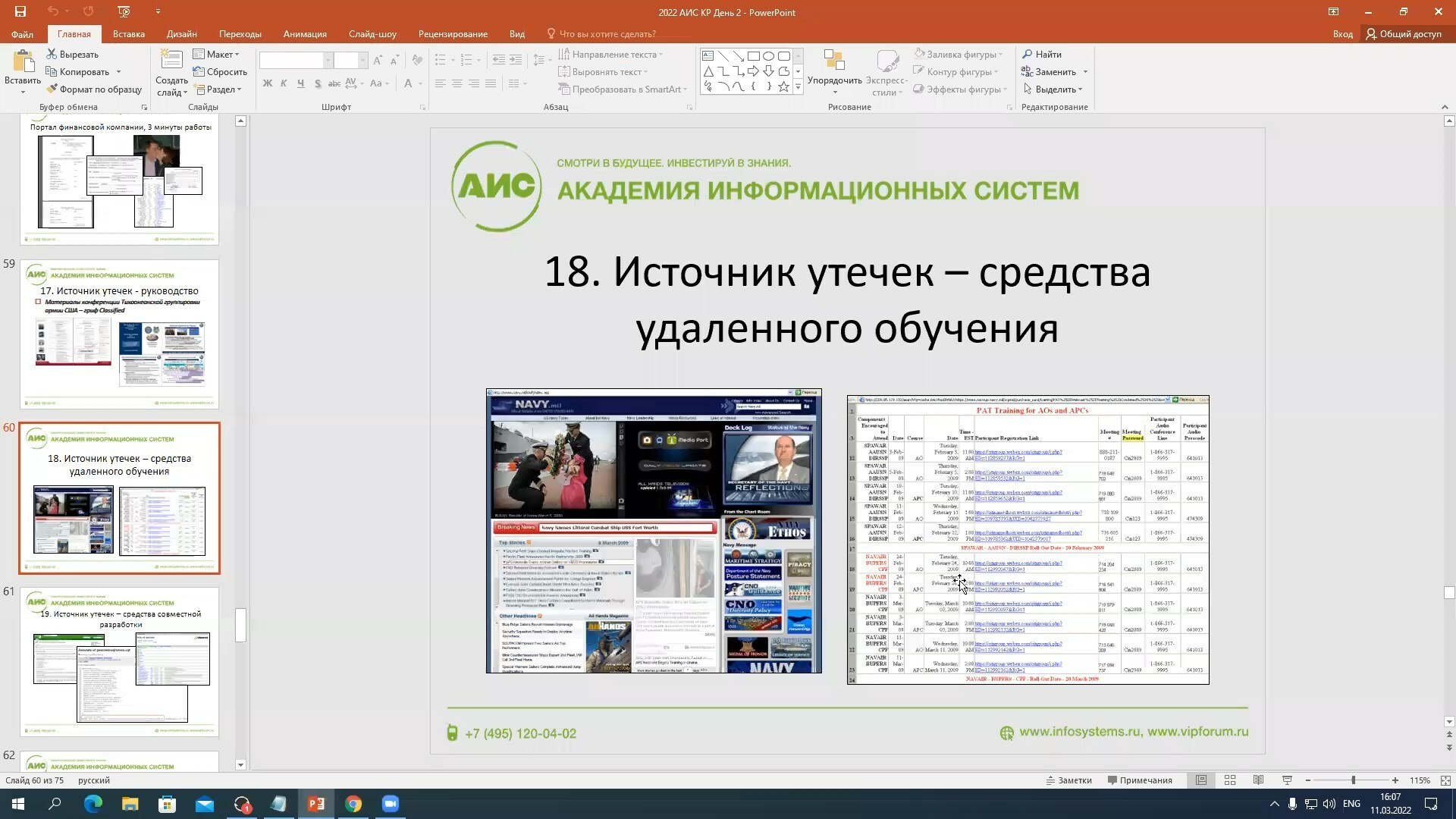Toggle italic (К) formatting

[x=284, y=83]
